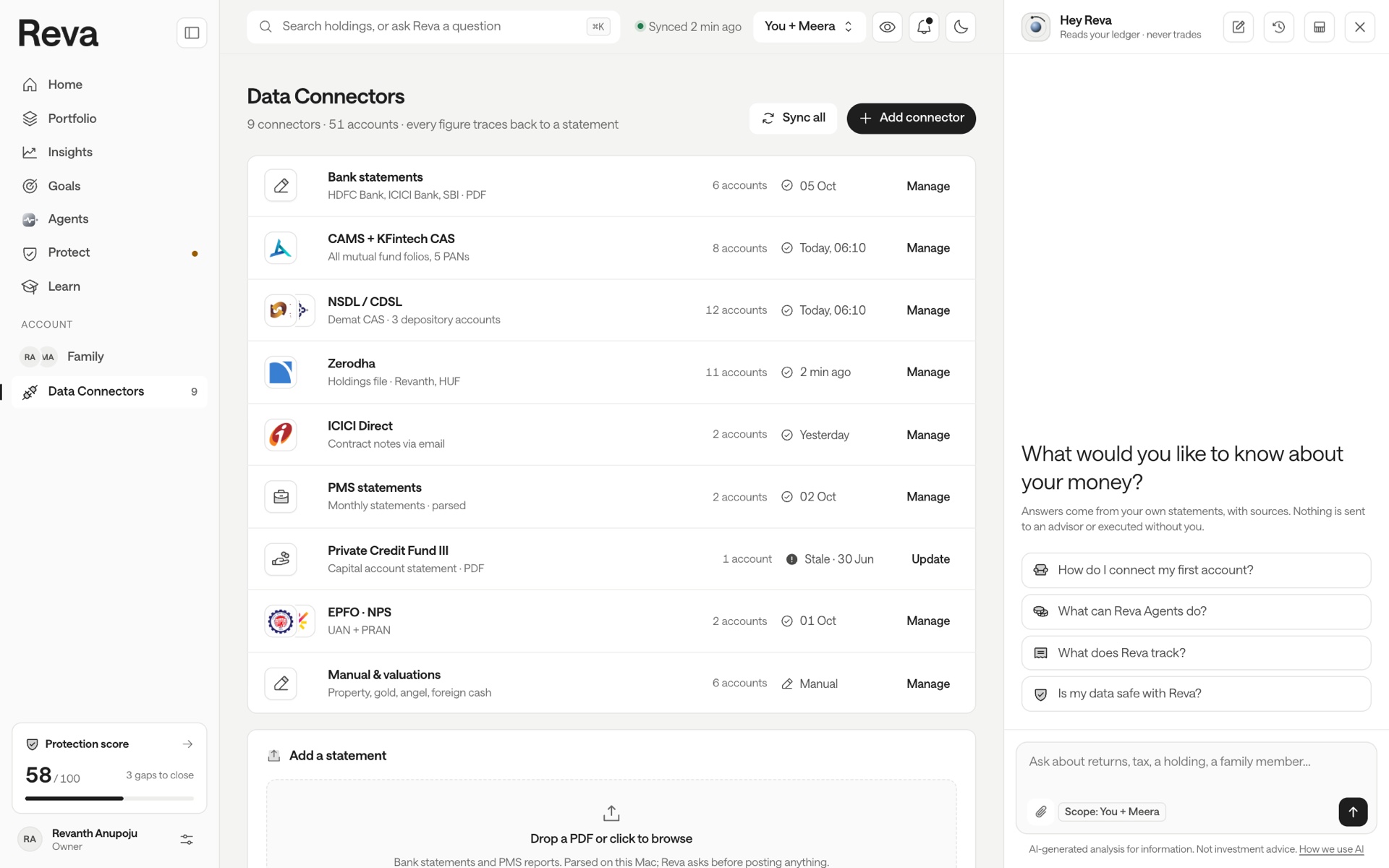Click Add connector button
The width and height of the screenshot is (1389, 868).
pyautogui.click(x=911, y=118)
